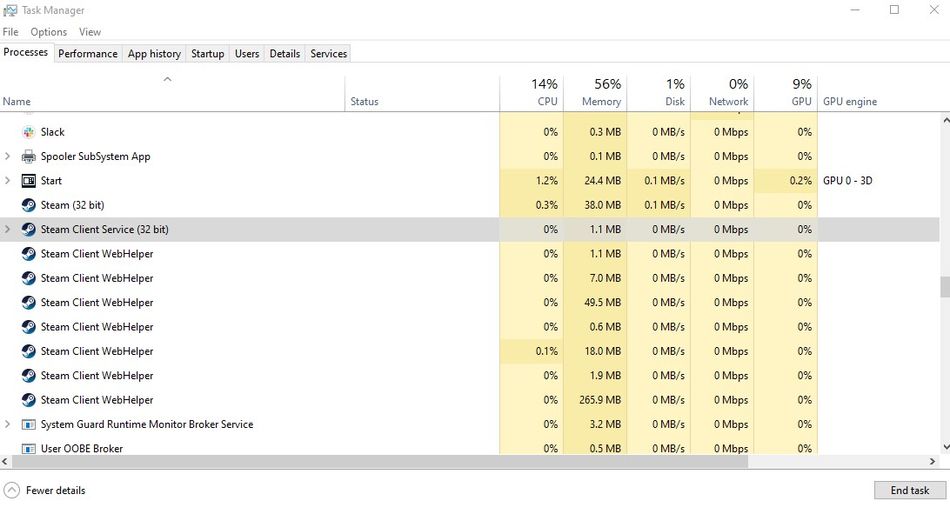This screenshot has width=950, height=508.
Task: Click Steam icon of 49.5 MB WebHelper
Action: (28, 302)
